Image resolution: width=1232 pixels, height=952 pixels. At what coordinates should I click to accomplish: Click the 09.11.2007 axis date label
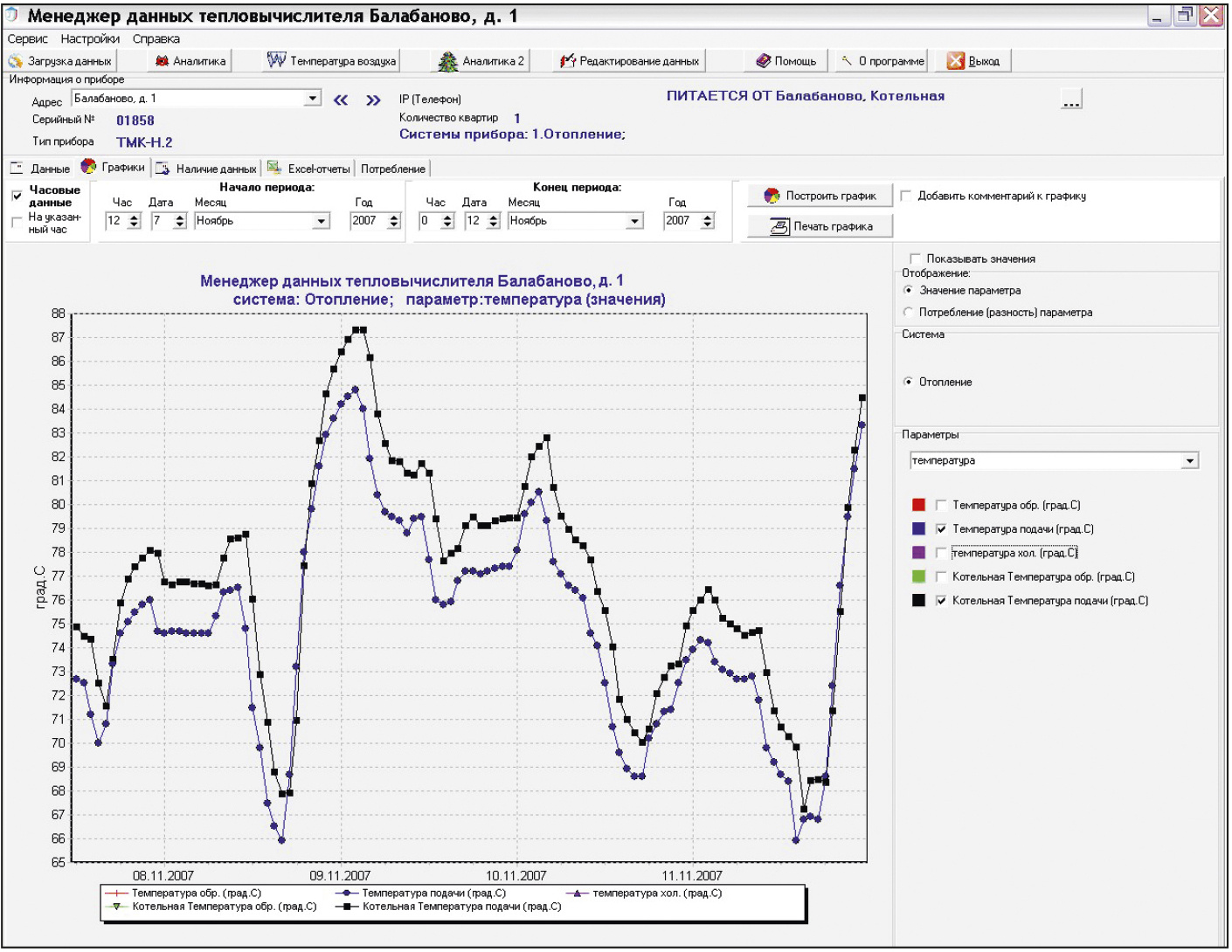340,875
